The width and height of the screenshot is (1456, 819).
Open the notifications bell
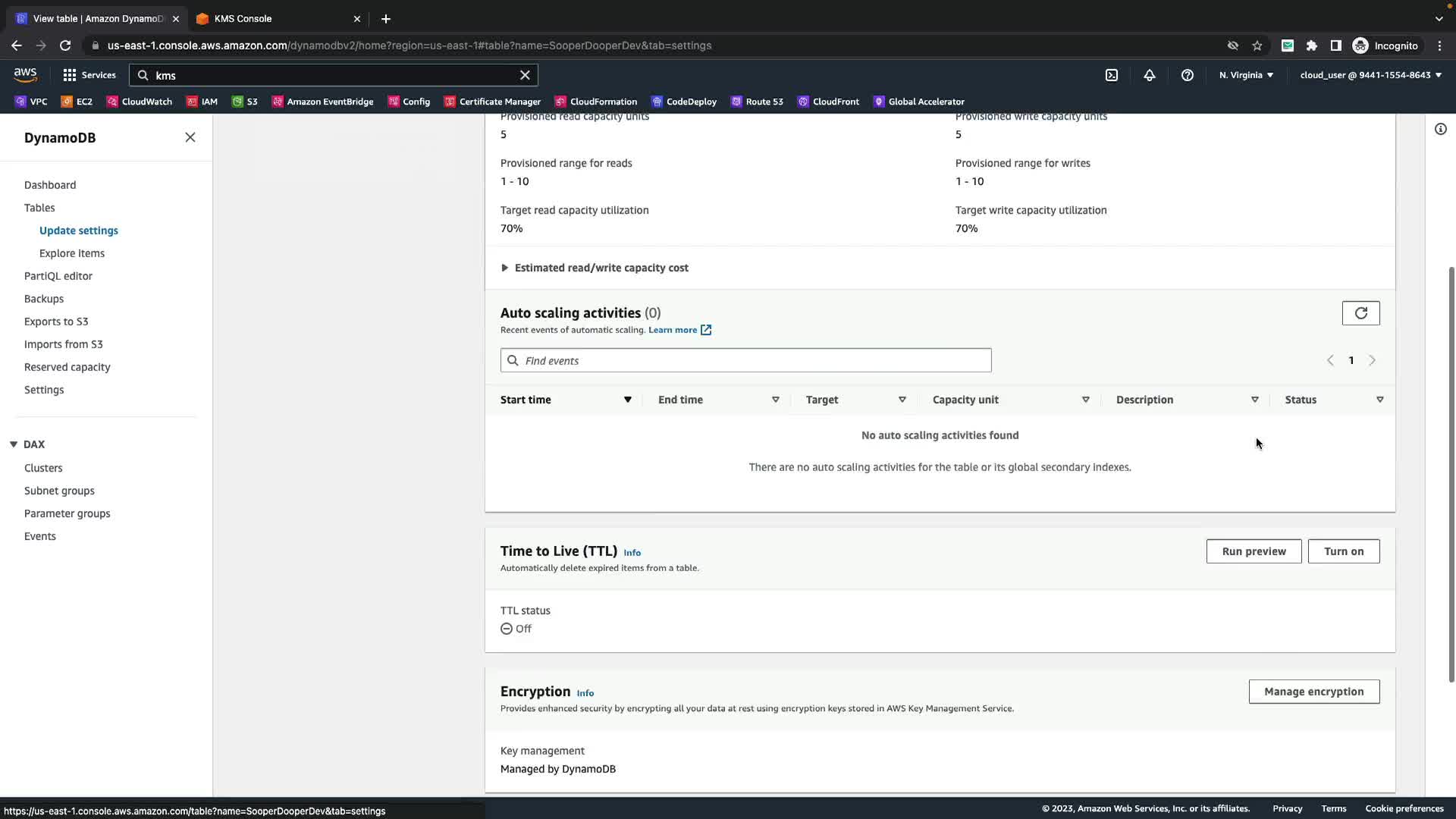click(x=1150, y=75)
